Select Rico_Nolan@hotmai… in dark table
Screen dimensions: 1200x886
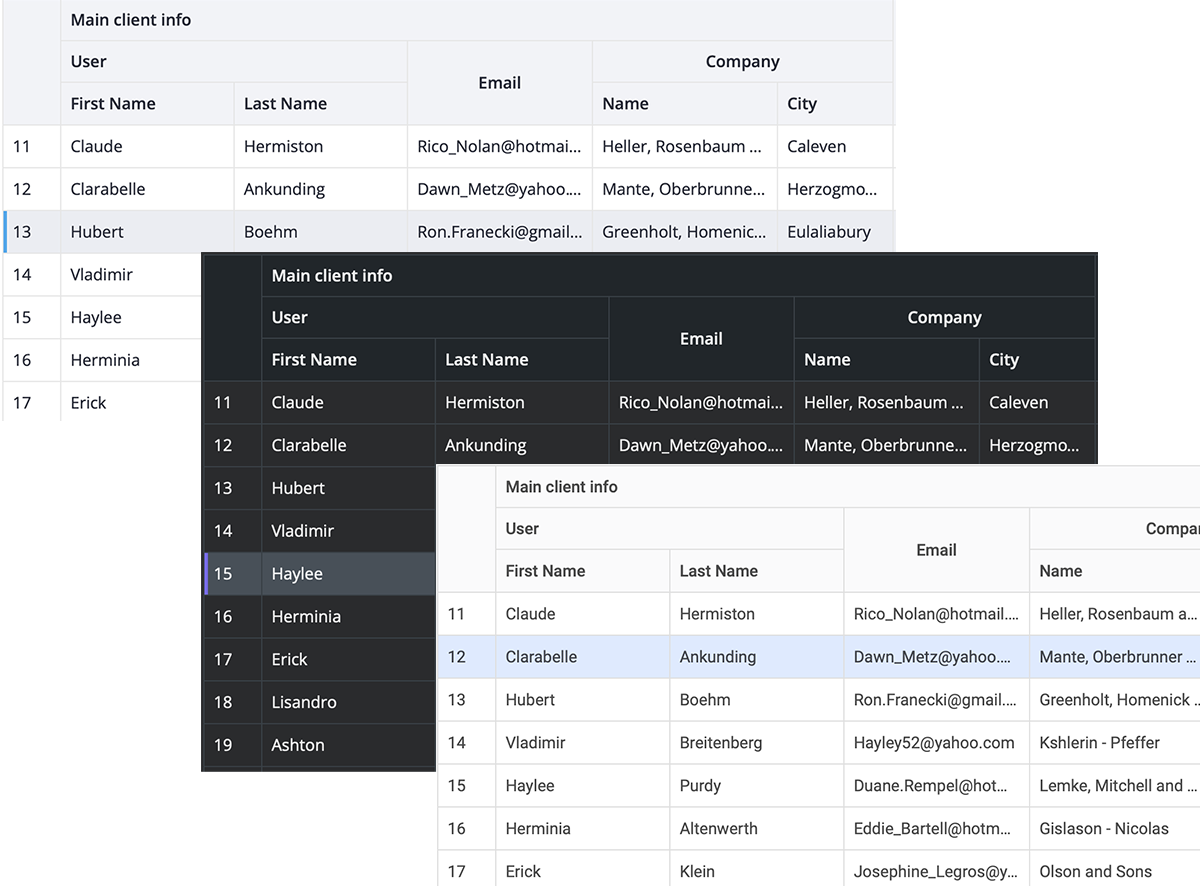click(x=701, y=402)
